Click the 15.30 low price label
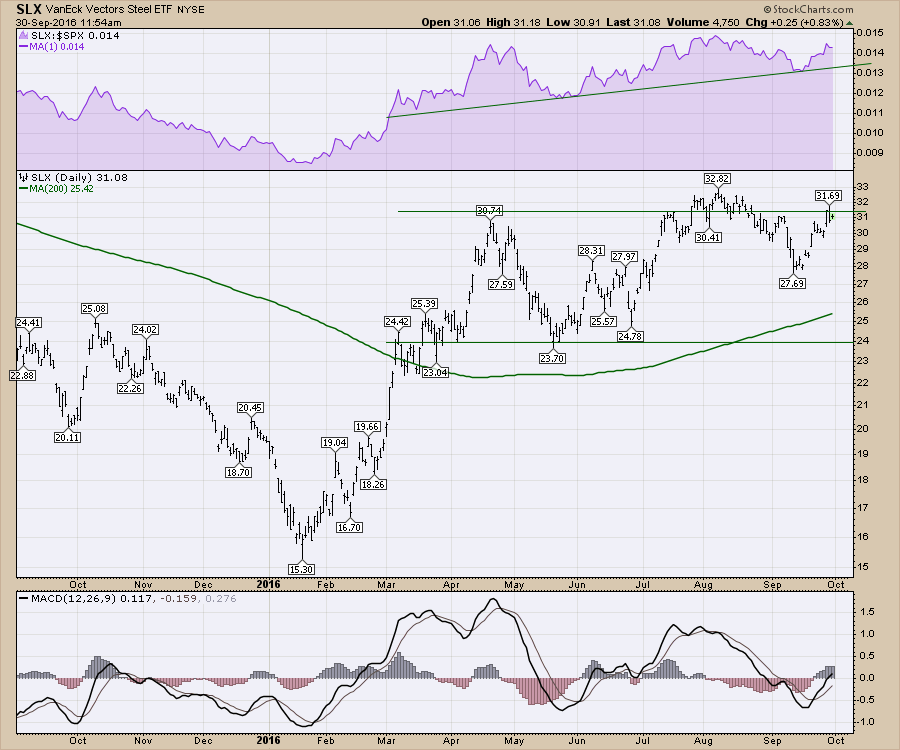 pyautogui.click(x=301, y=569)
